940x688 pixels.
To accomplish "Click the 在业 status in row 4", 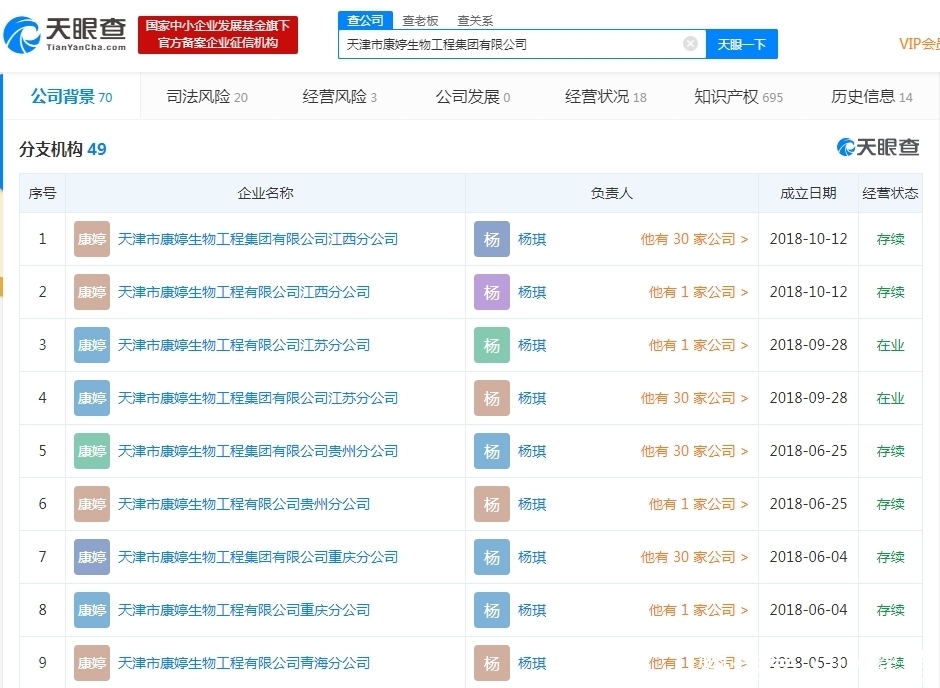I will click(890, 398).
